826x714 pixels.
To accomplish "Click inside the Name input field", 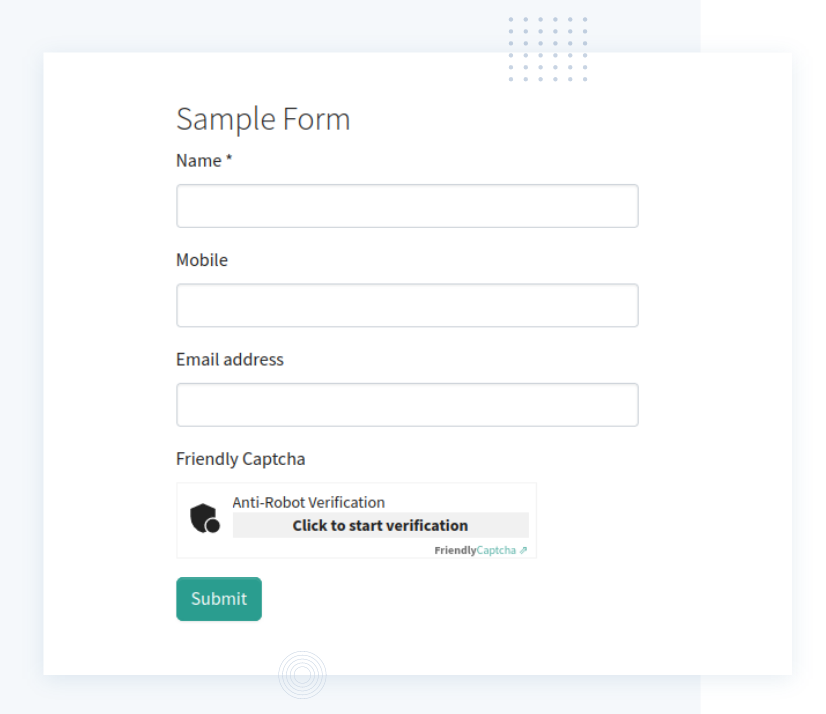I will (x=407, y=205).
